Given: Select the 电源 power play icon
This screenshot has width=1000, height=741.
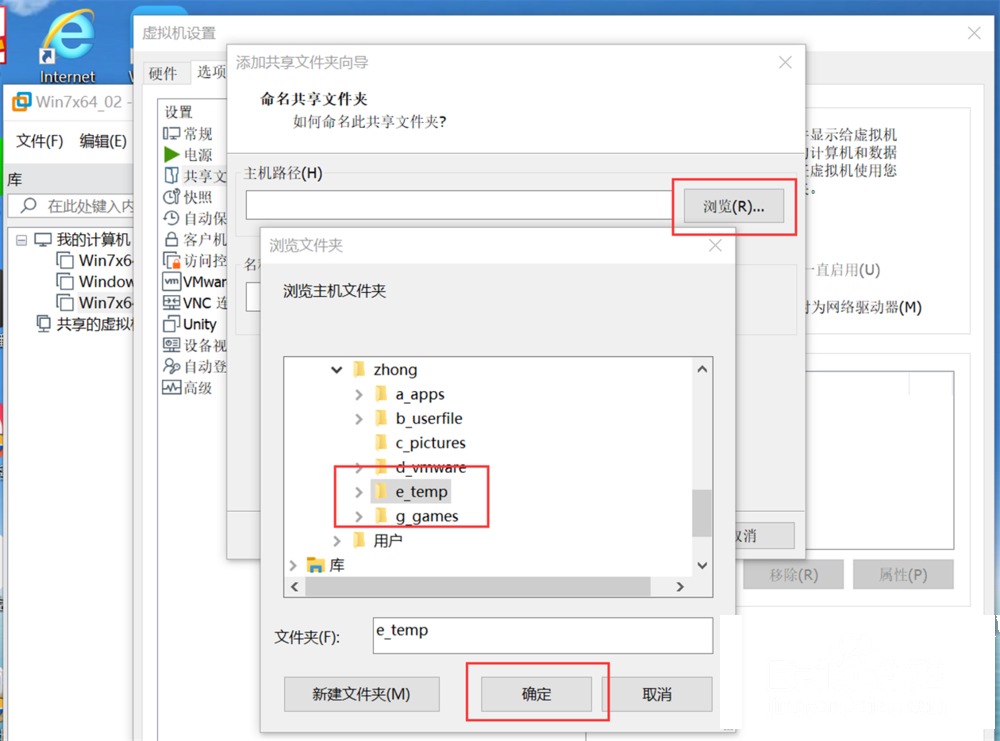Looking at the screenshot, I should (171, 154).
